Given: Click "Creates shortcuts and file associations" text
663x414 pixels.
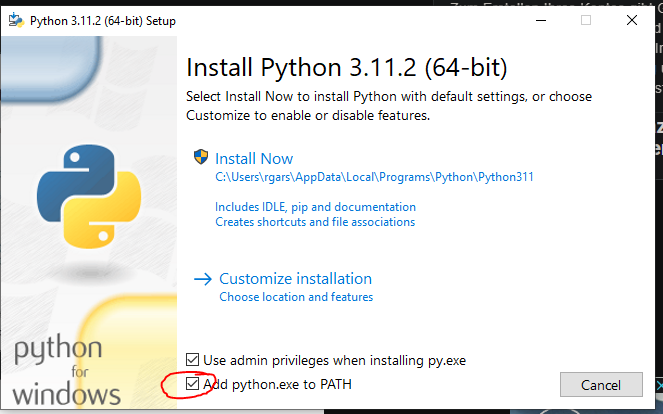Looking at the screenshot, I should click(x=315, y=222).
